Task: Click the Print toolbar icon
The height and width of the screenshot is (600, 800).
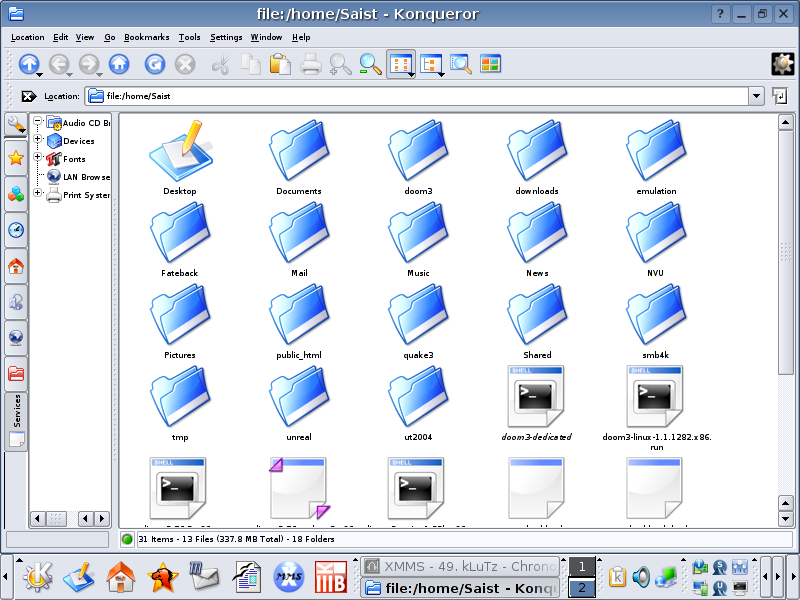Action: (x=311, y=64)
